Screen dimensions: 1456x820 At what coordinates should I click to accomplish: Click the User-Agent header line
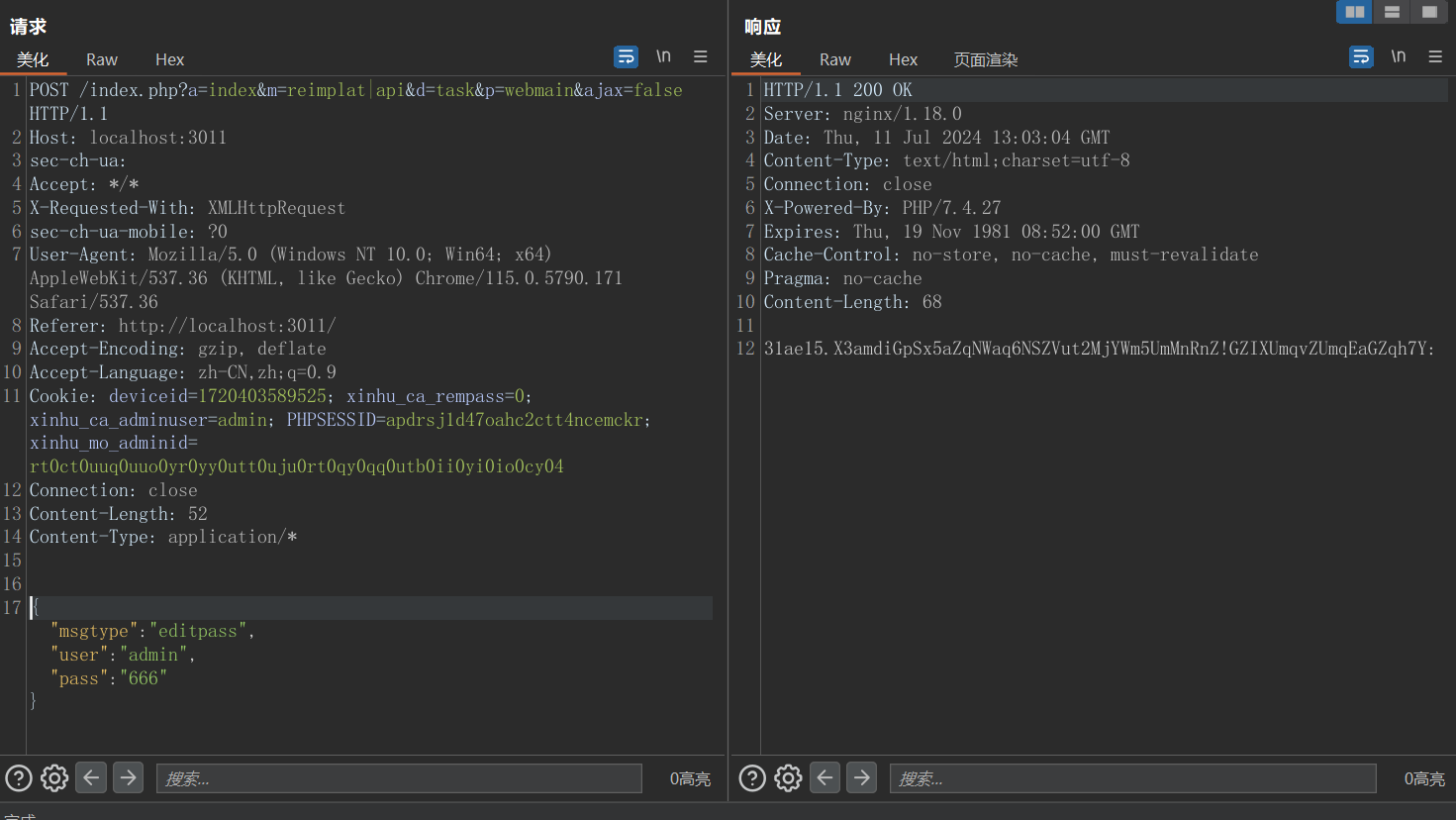[x=327, y=278]
